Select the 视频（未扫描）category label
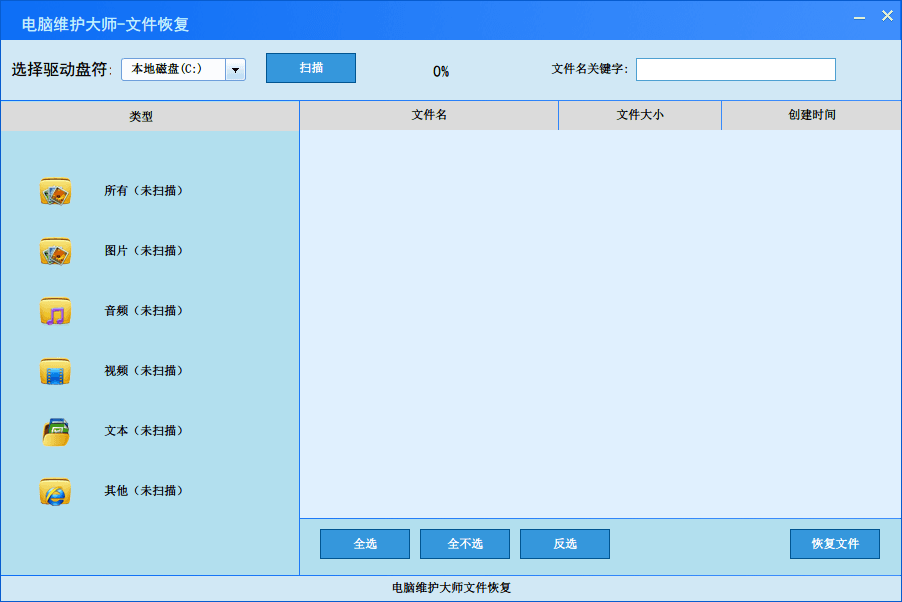This screenshot has width=902, height=602. (x=144, y=371)
